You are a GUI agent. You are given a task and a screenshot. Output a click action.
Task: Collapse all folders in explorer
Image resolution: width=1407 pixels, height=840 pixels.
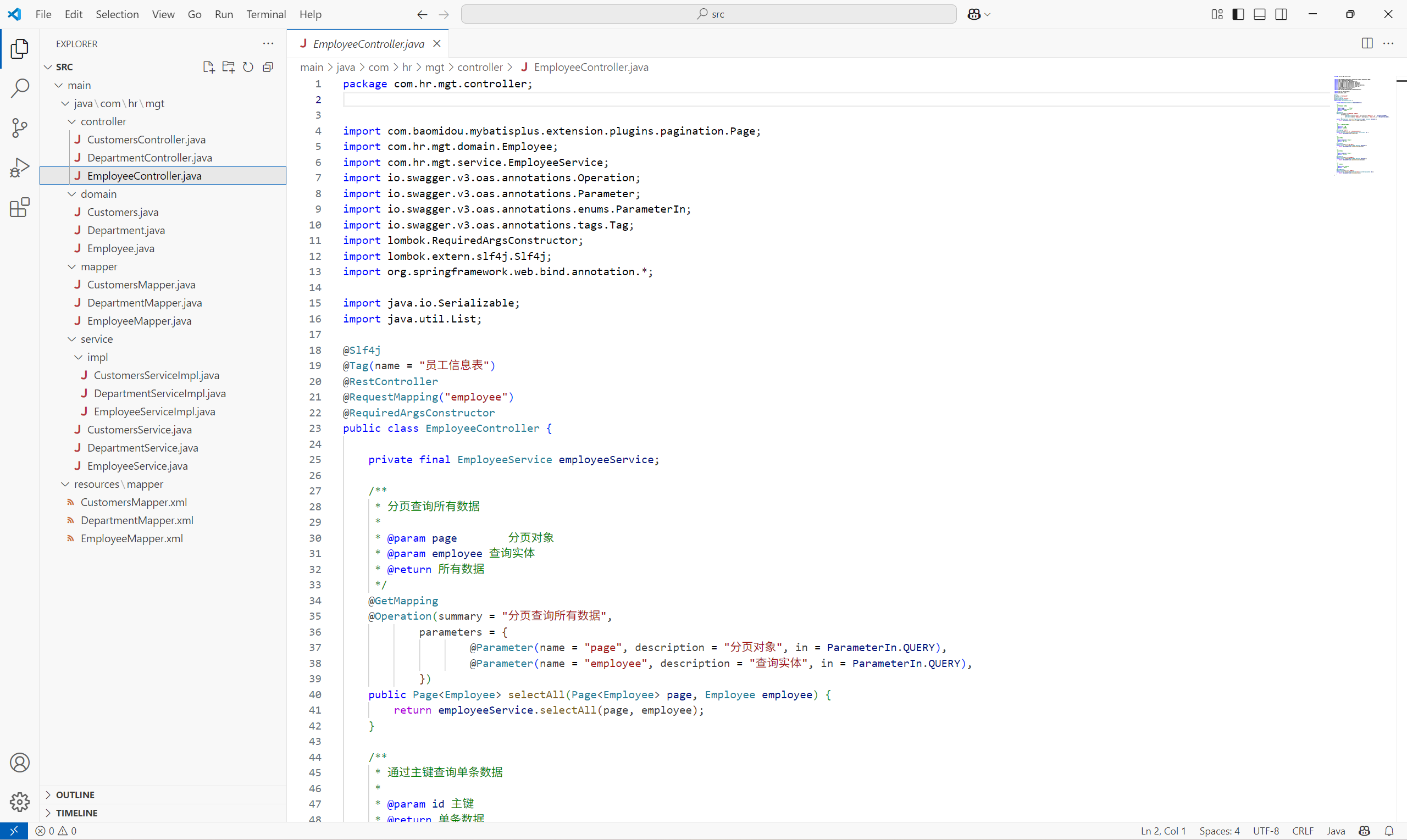268,67
